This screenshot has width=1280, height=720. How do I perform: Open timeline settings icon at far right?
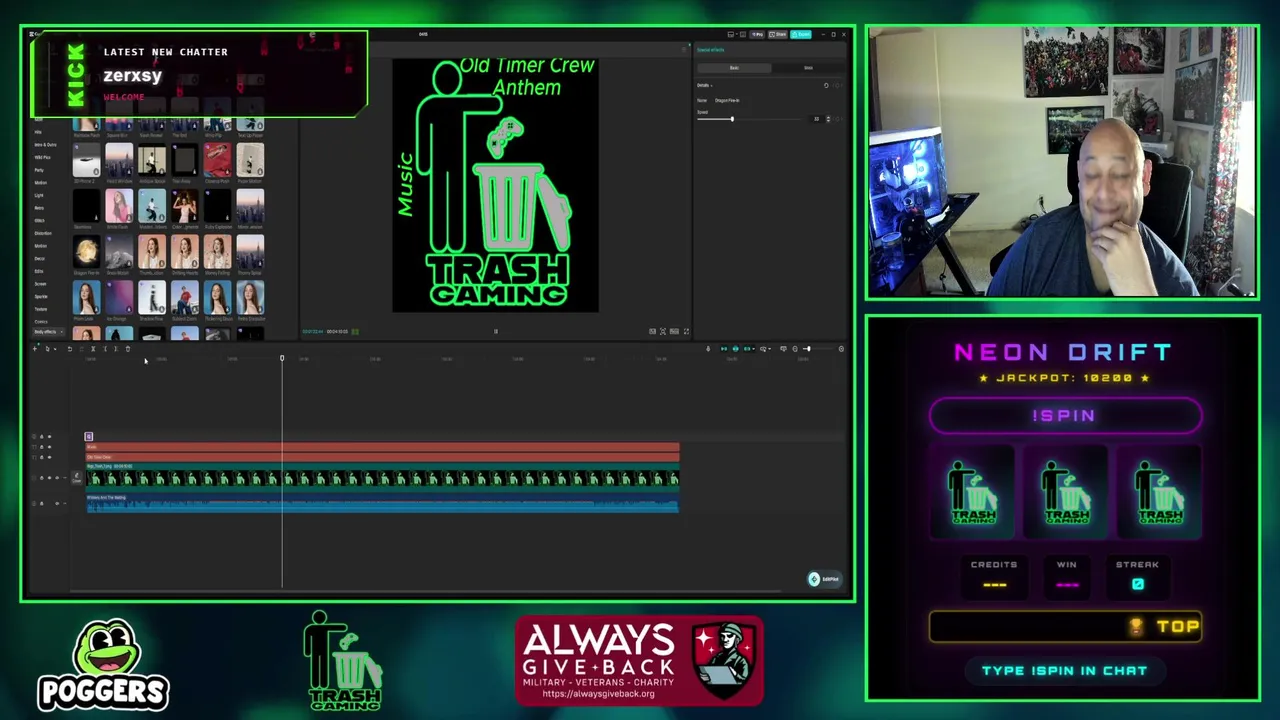[x=841, y=349]
